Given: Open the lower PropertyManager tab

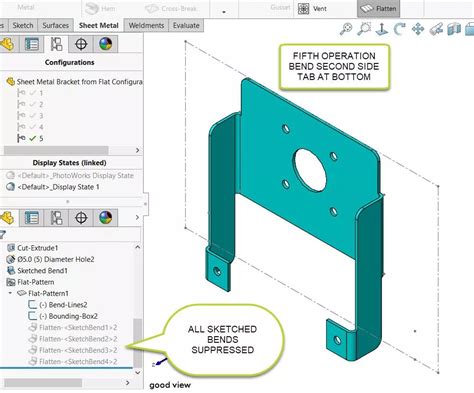Looking at the screenshot, I should (x=32, y=218).
